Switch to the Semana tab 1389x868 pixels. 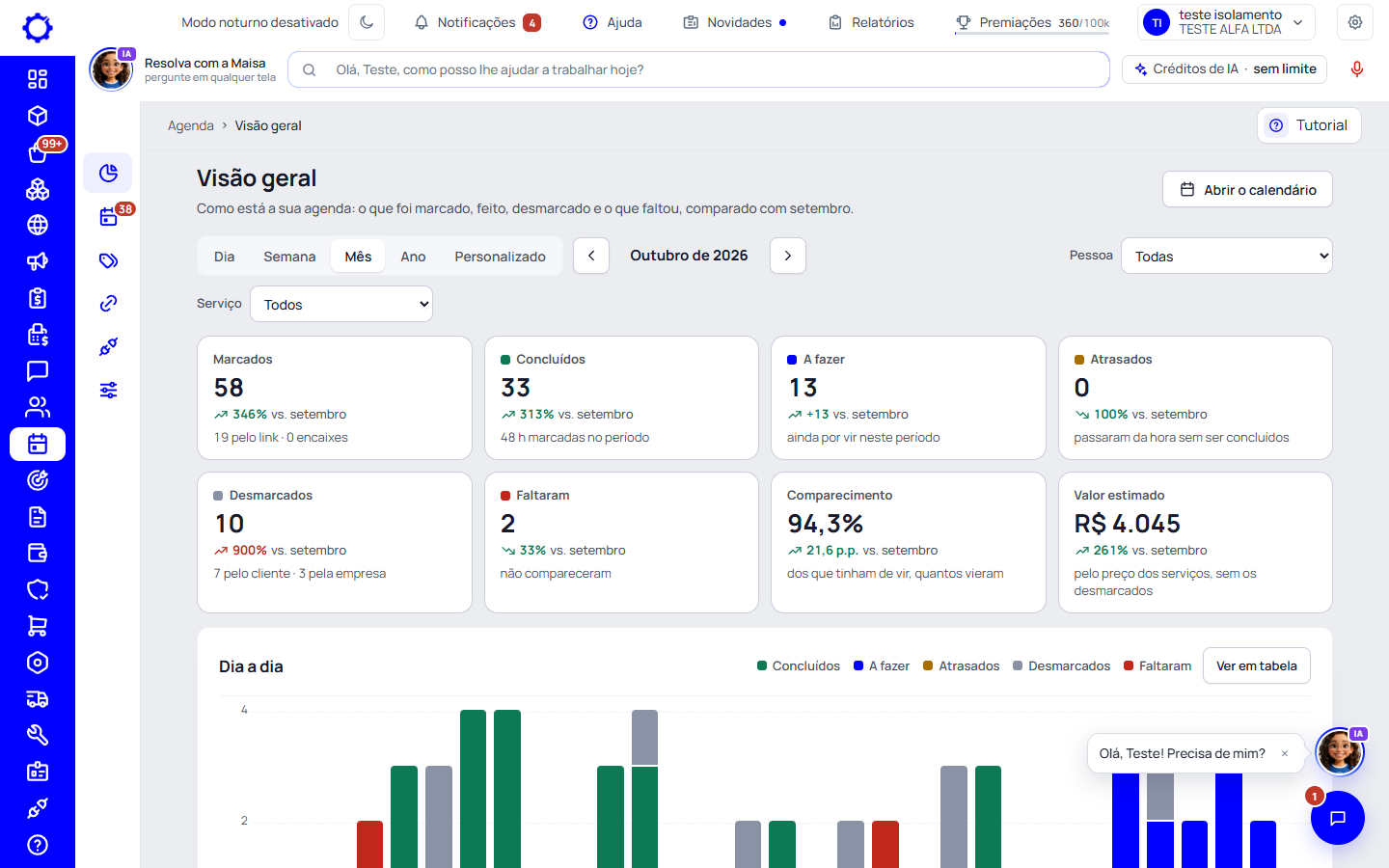click(x=289, y=257)
